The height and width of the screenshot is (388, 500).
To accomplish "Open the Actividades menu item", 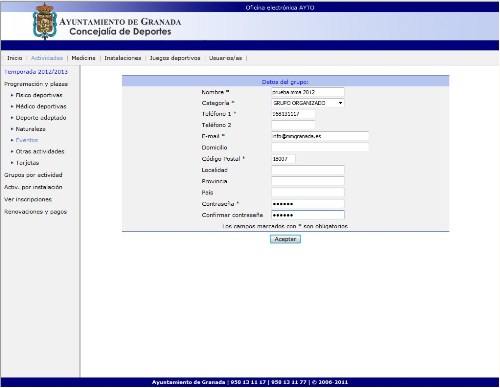I will click(x=47, y=58).
